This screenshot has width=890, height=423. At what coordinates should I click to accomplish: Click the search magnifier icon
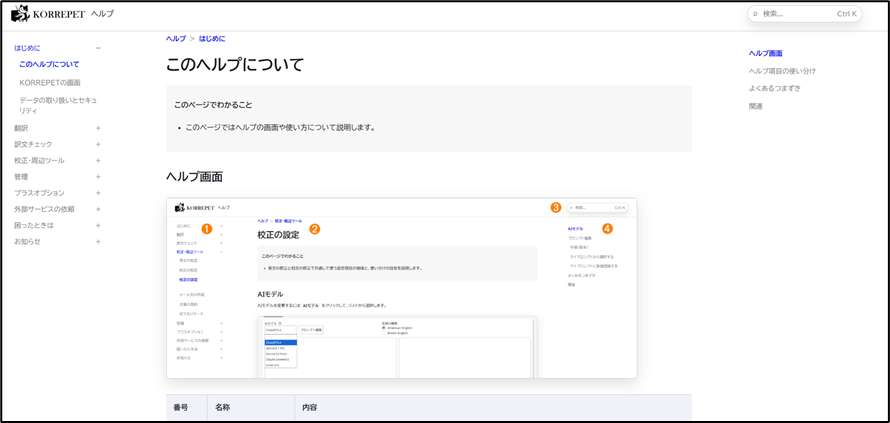[755, 14]
